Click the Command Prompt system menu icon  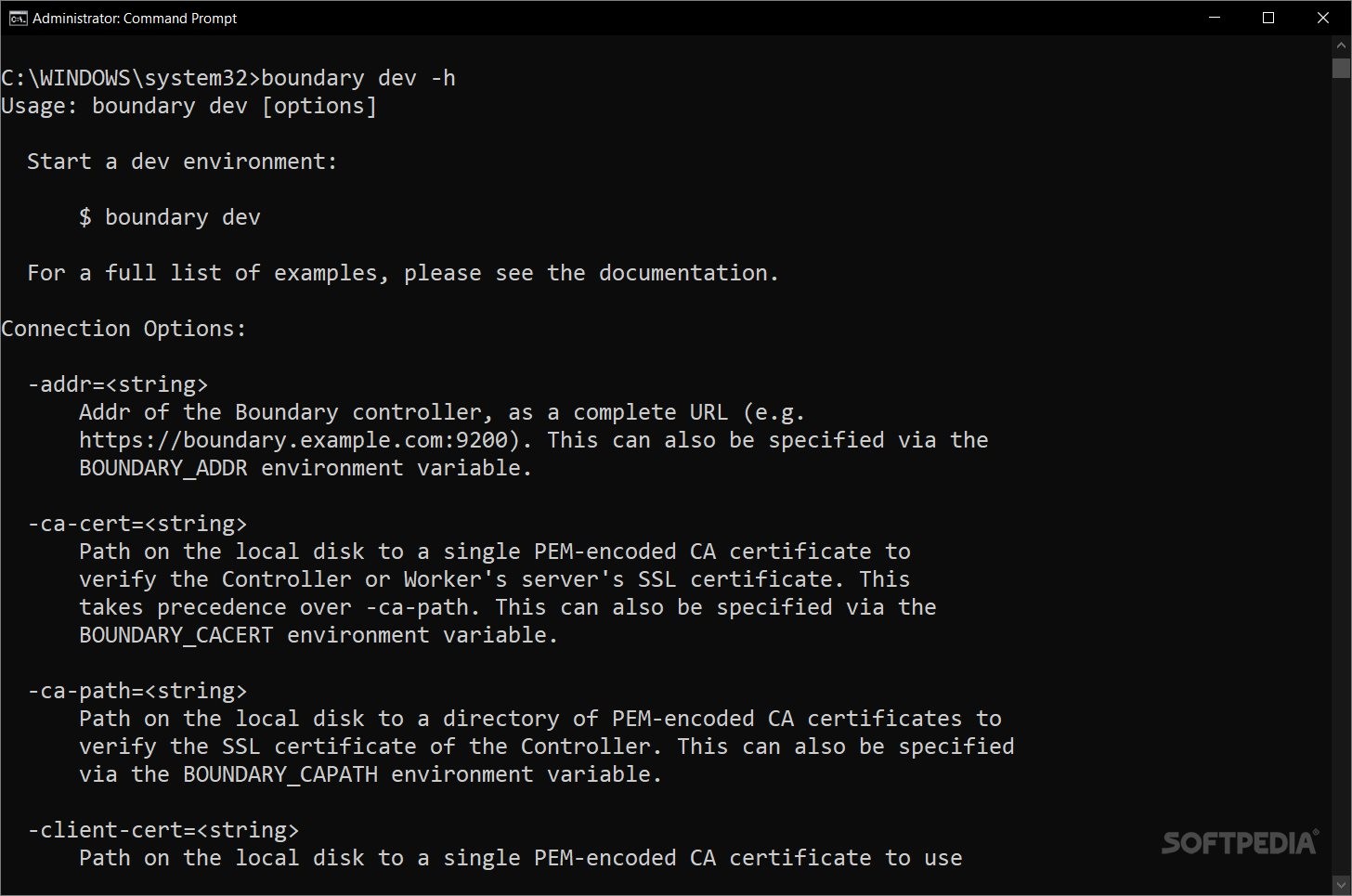[18, 18]
